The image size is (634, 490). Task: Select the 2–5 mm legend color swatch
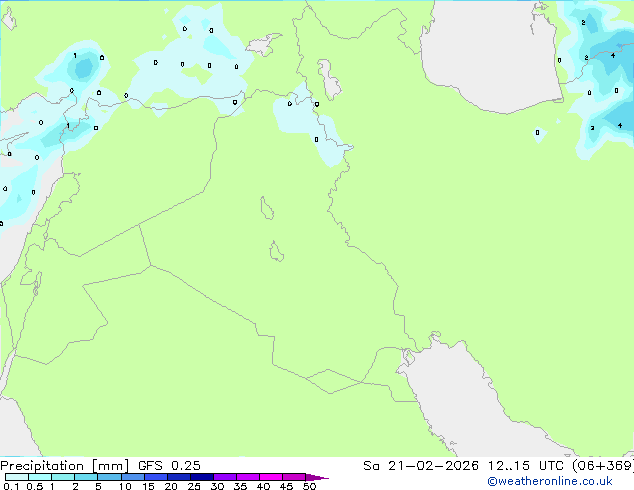tap(86, 477)
